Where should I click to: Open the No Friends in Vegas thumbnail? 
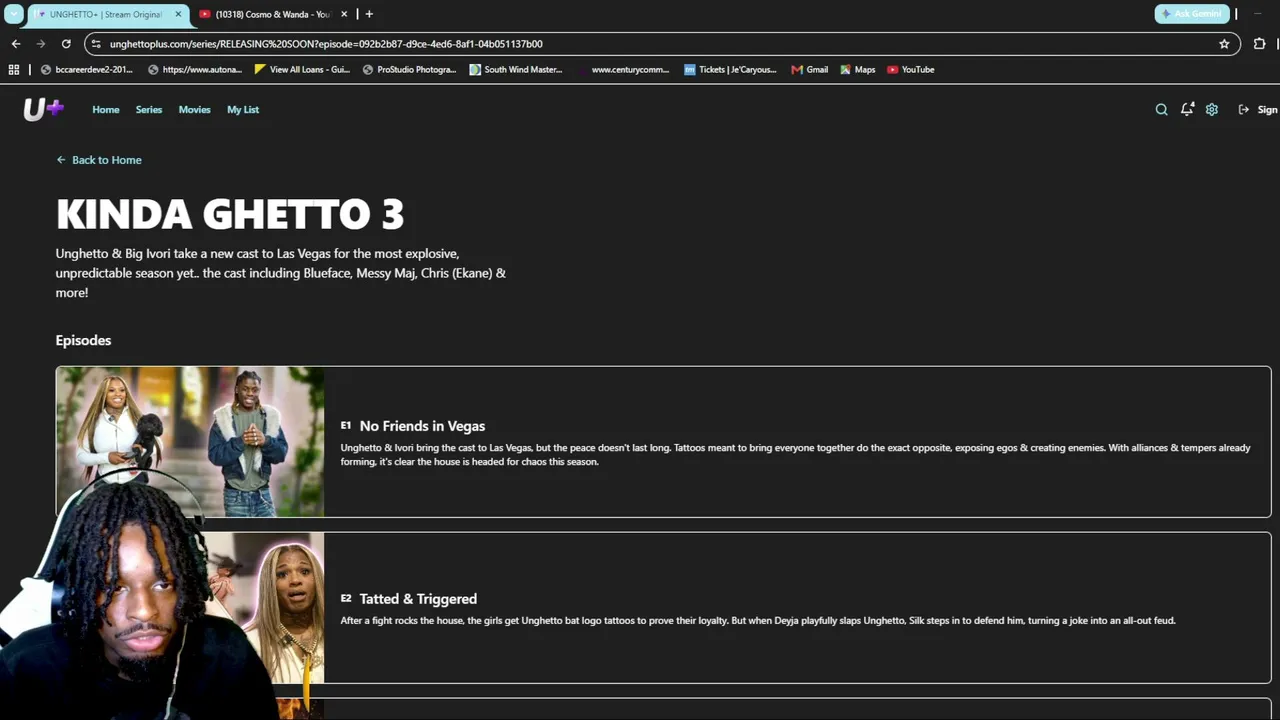190,442
